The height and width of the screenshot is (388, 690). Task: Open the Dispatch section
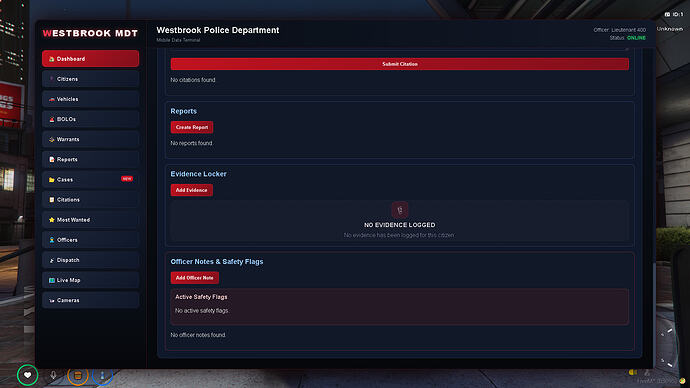(90, 260)
